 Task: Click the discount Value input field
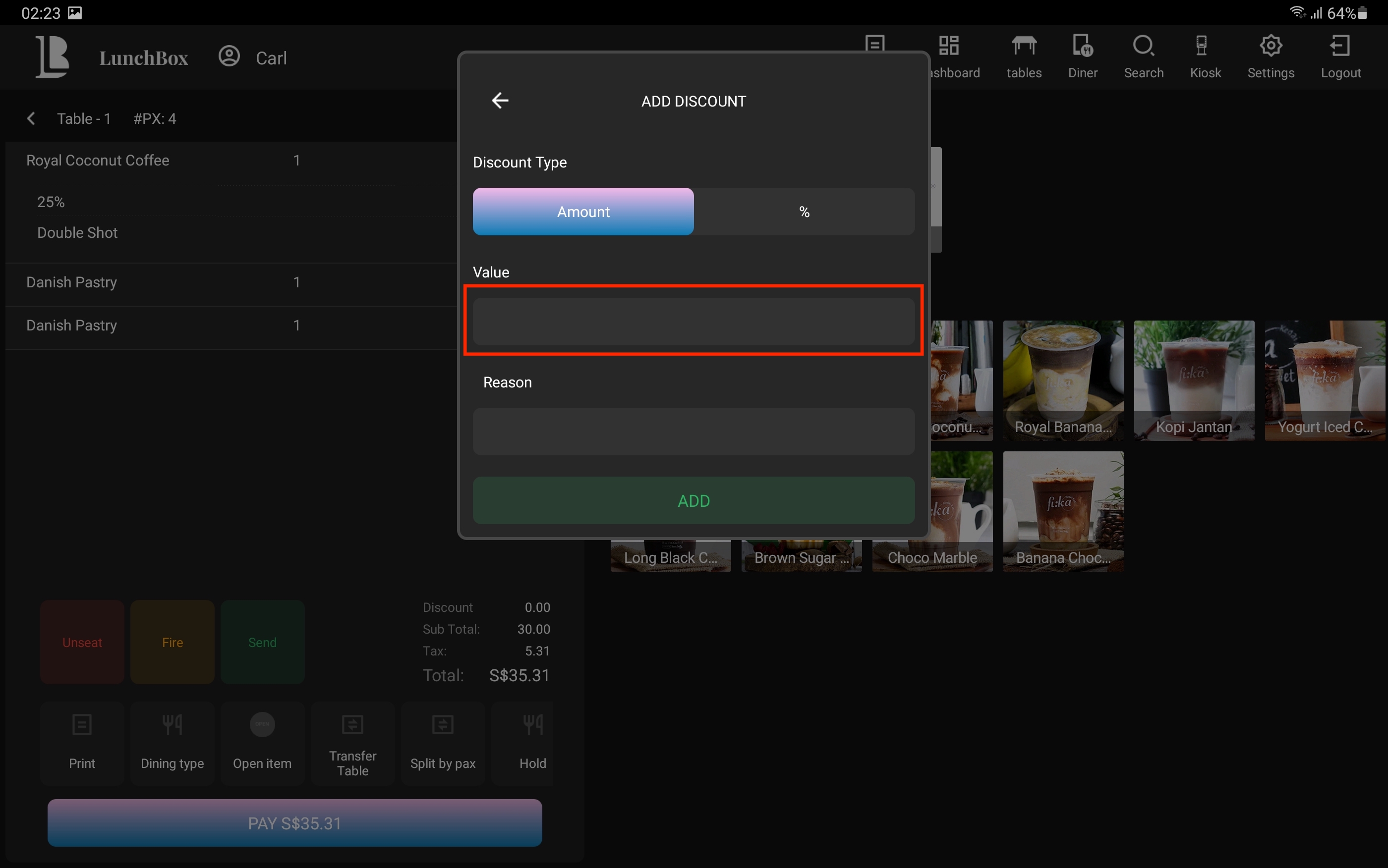click(693, 321)
